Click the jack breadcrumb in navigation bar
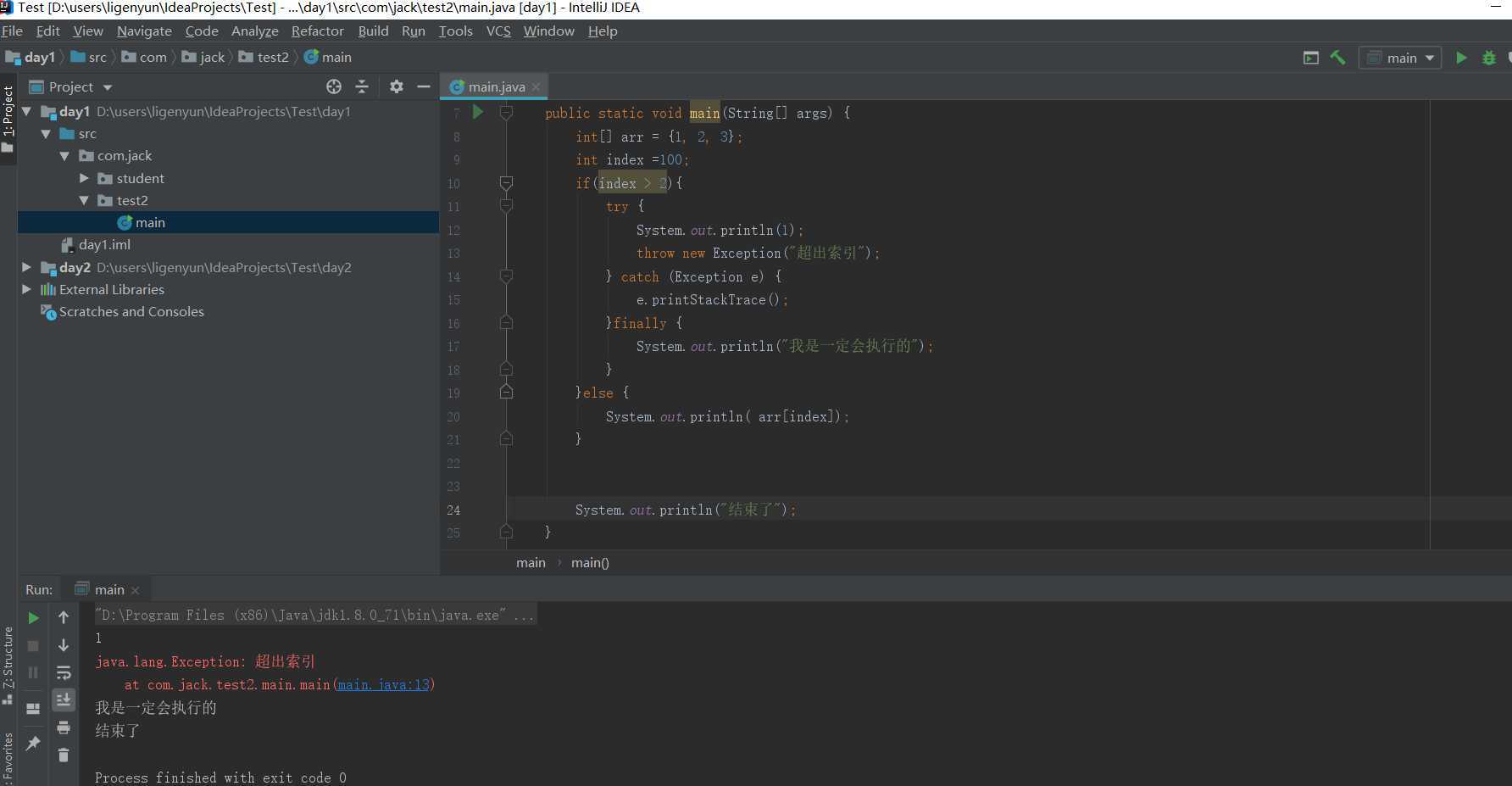The height and width of the screenshot is (786, 1512). point(203,57)
